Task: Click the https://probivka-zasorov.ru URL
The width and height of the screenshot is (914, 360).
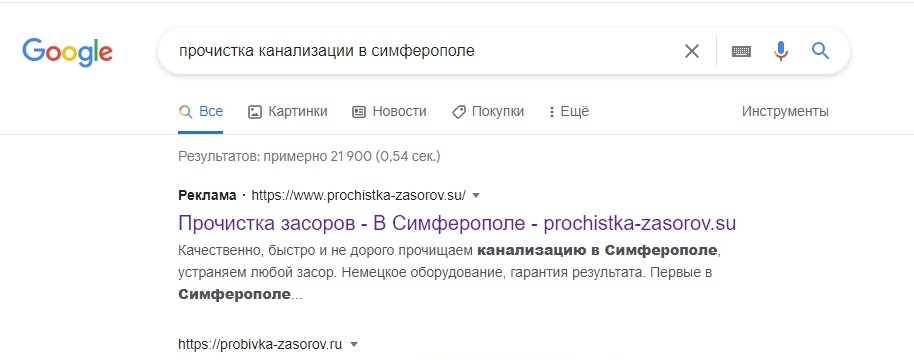Action: [260, 344]
